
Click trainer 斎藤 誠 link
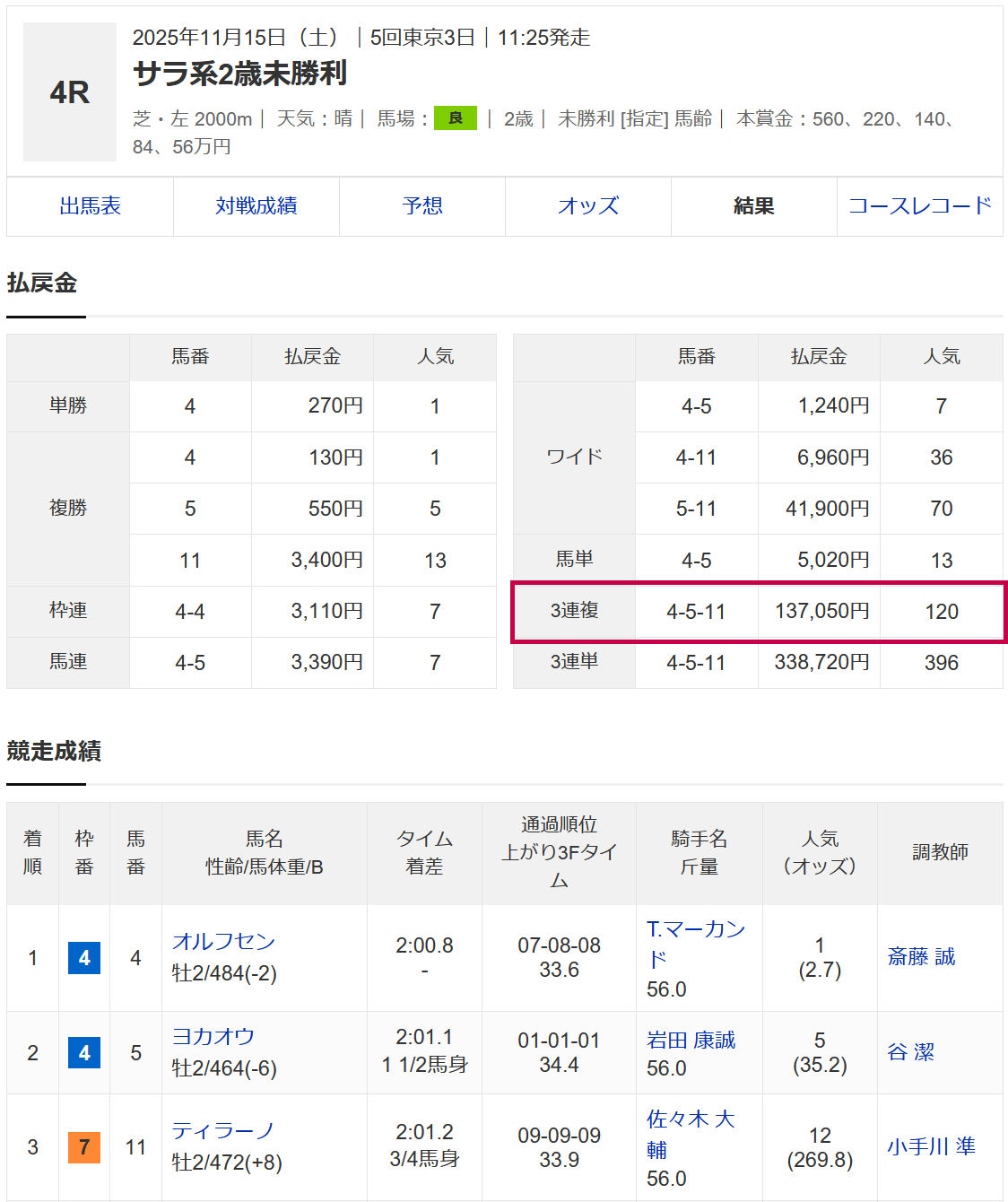click(x=921, y=957)
